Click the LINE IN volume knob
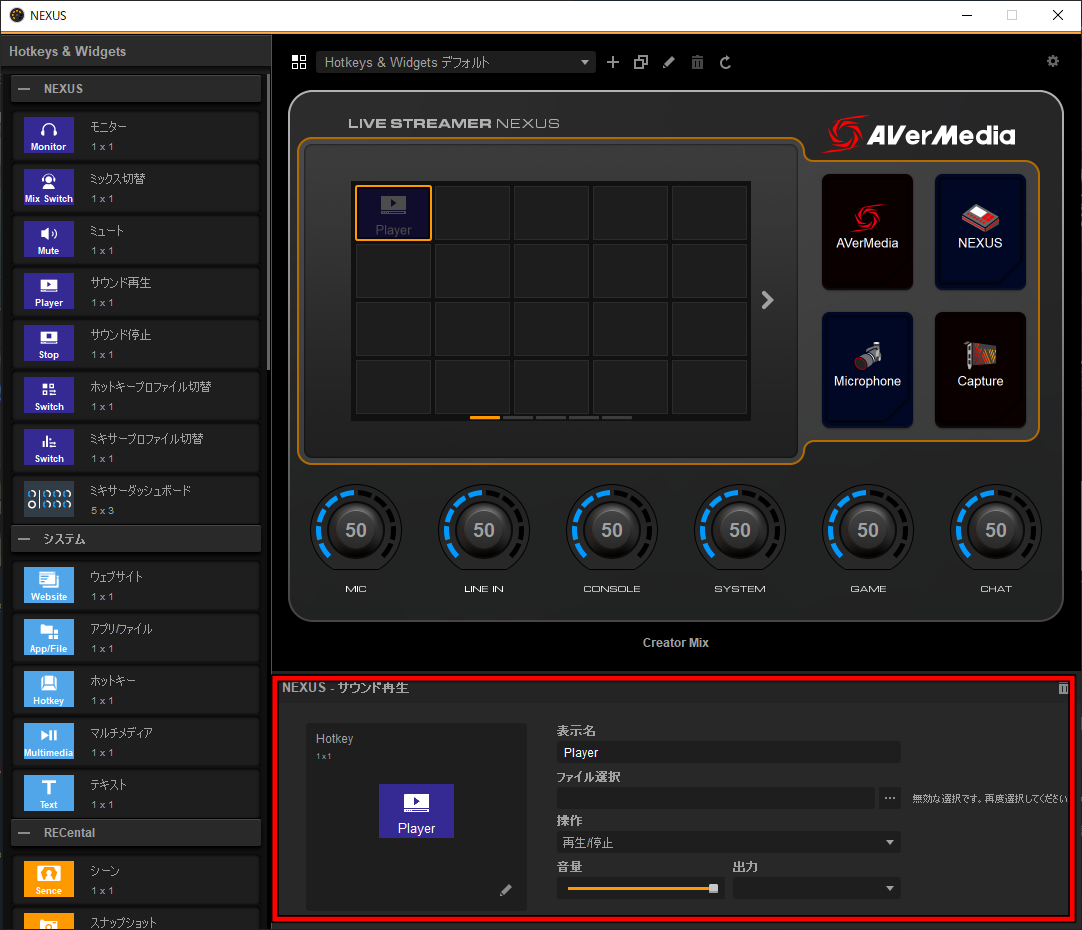The height and width of the screenshot is (930, 1082). point(484,529)
